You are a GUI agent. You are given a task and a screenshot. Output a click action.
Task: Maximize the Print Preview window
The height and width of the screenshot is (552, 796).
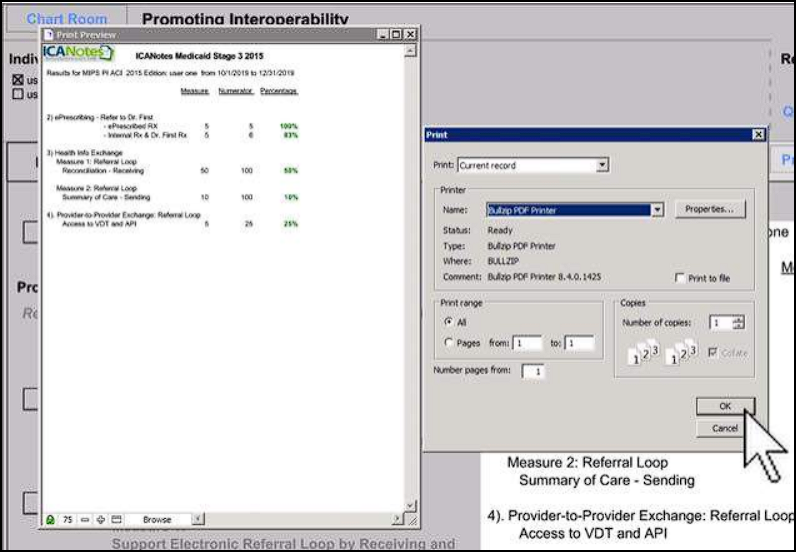coord(396,34)
